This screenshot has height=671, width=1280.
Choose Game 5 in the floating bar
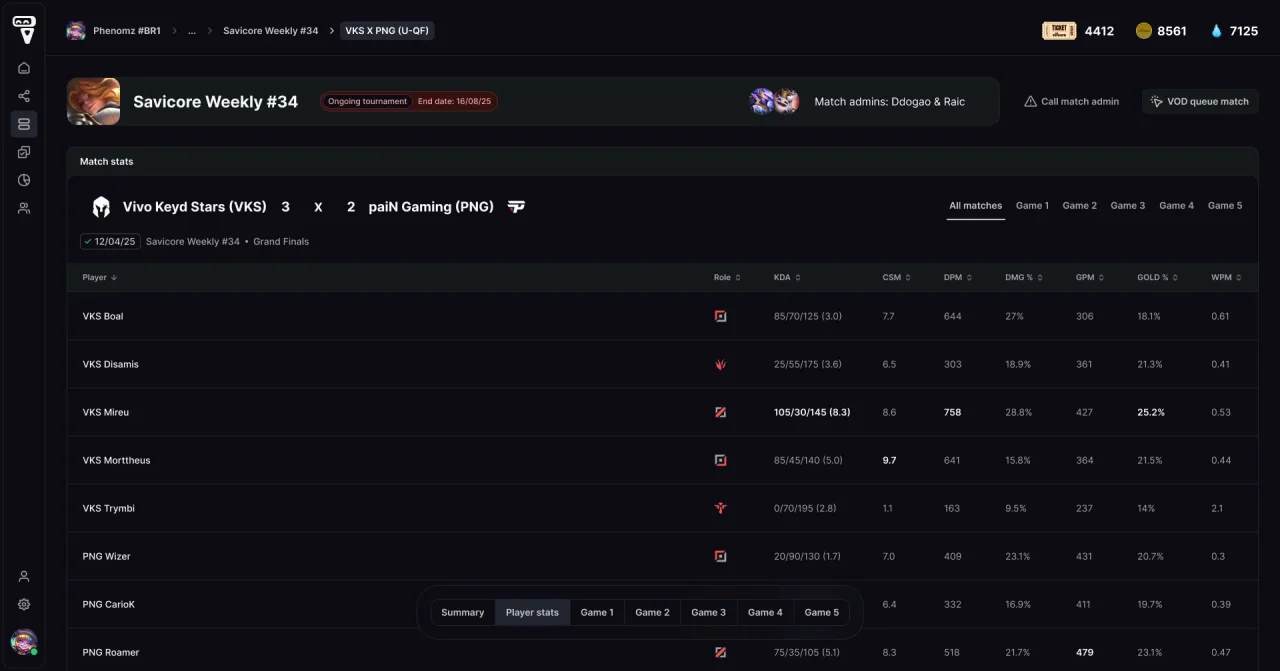(822, 612)
